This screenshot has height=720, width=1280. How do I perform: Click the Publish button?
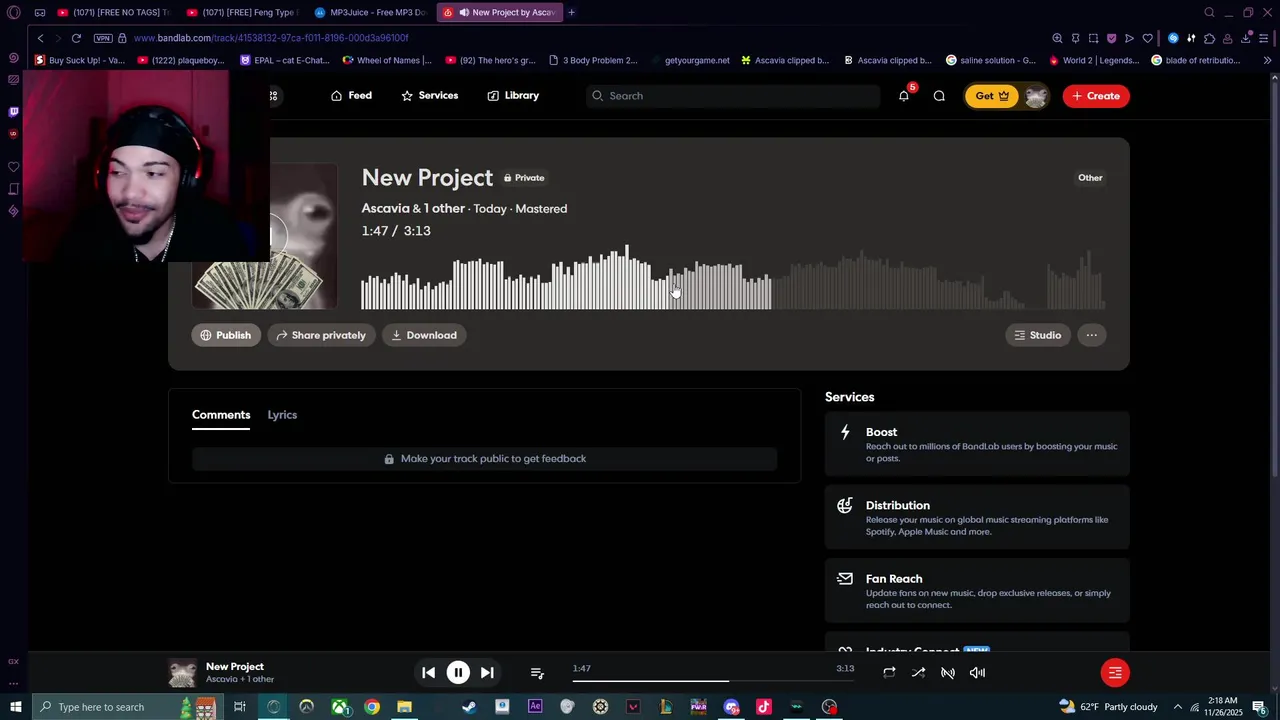226,335
